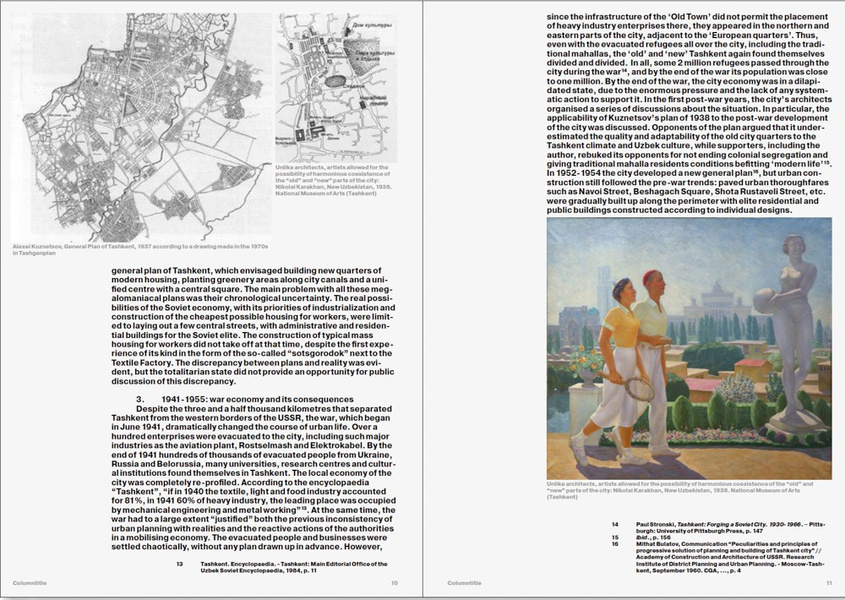Select the caption beside the small map
This screenshot has width=845, height=600.
334,181
